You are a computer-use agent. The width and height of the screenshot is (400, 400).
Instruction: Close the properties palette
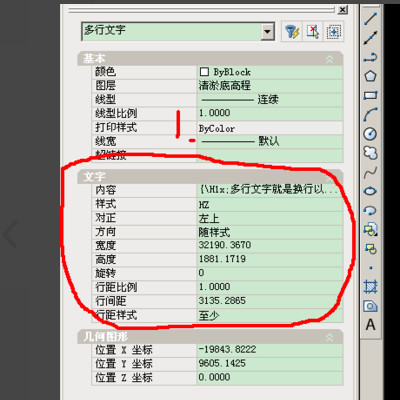tap(342, 10)
